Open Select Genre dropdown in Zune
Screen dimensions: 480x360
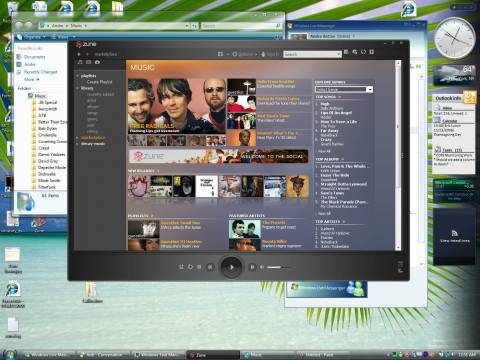344,89
